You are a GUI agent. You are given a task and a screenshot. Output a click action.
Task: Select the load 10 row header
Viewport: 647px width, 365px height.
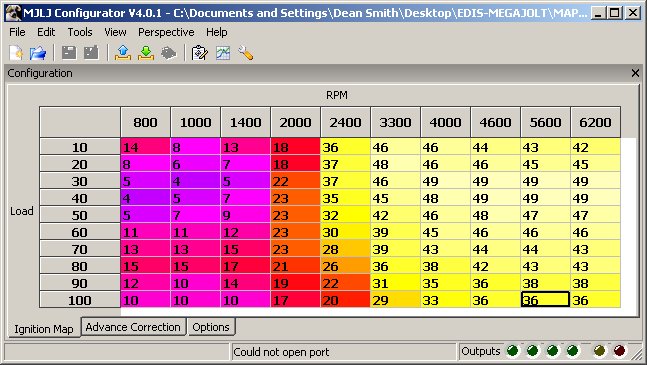coord(80,147)
